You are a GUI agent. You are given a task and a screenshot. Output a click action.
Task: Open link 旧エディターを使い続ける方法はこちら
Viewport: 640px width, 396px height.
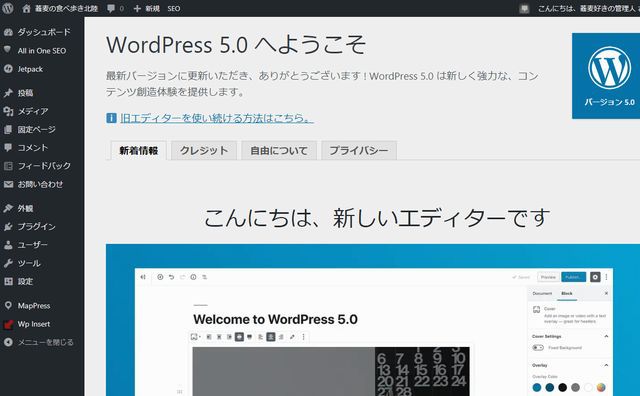point(217,118)
